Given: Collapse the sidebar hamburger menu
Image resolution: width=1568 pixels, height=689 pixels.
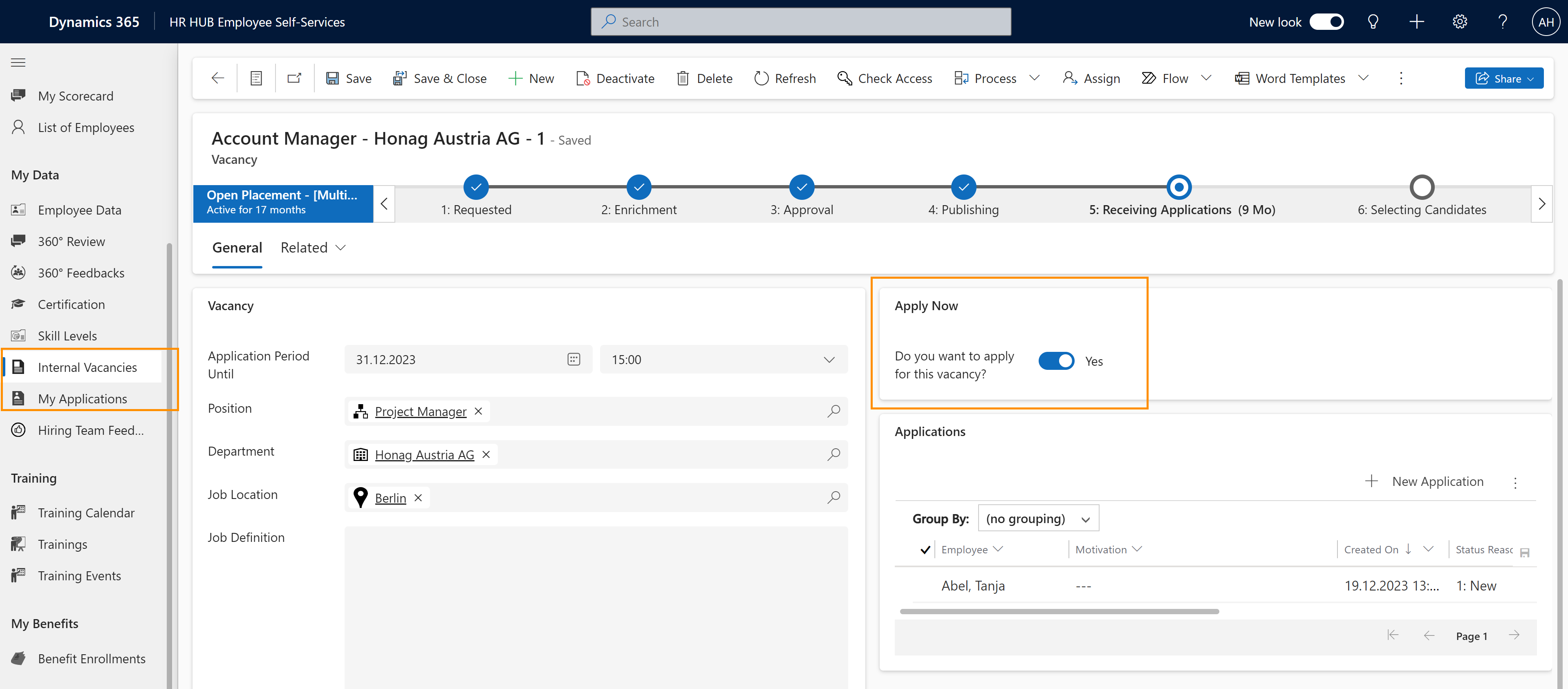Looking at the screenshot, I should [18, 62].
